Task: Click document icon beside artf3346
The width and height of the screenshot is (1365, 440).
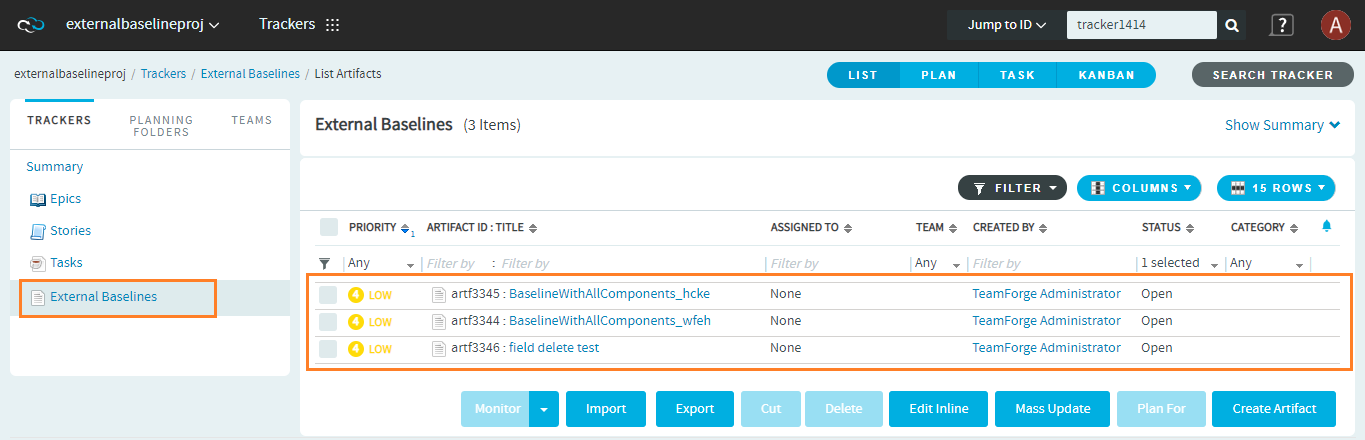Action: [x=438, y=348]
